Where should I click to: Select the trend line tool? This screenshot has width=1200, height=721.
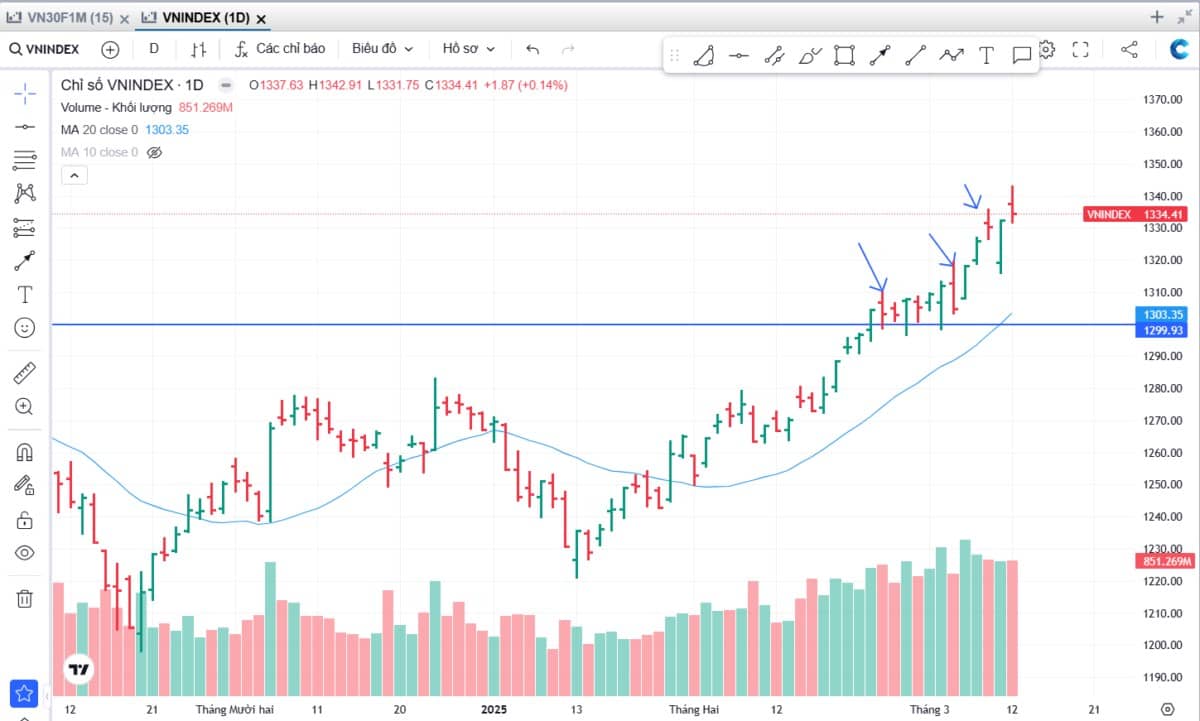click(x=915, y=56)
